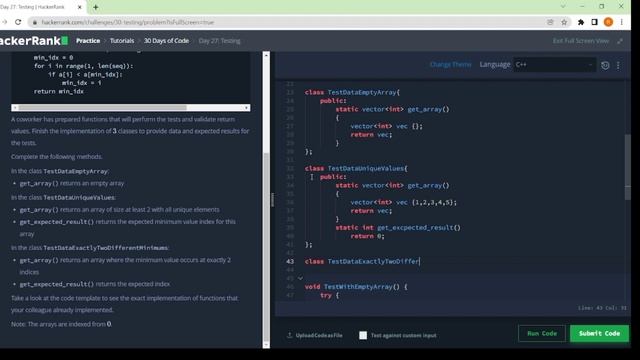Image resolution: width=640 pixels, height=360 pixels.
Task: Bookmark this page with the star icon
Action: click(x=564, y=22)
